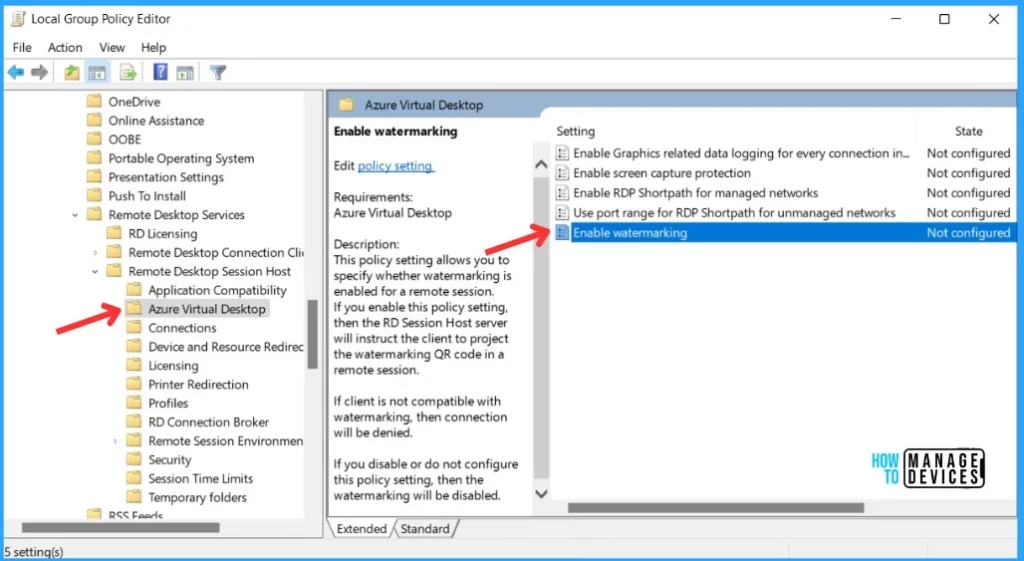The width and height of the screenshot is (1024, 561).
Task: Click the Push To Install folder icon
Action: pos(94,195)
